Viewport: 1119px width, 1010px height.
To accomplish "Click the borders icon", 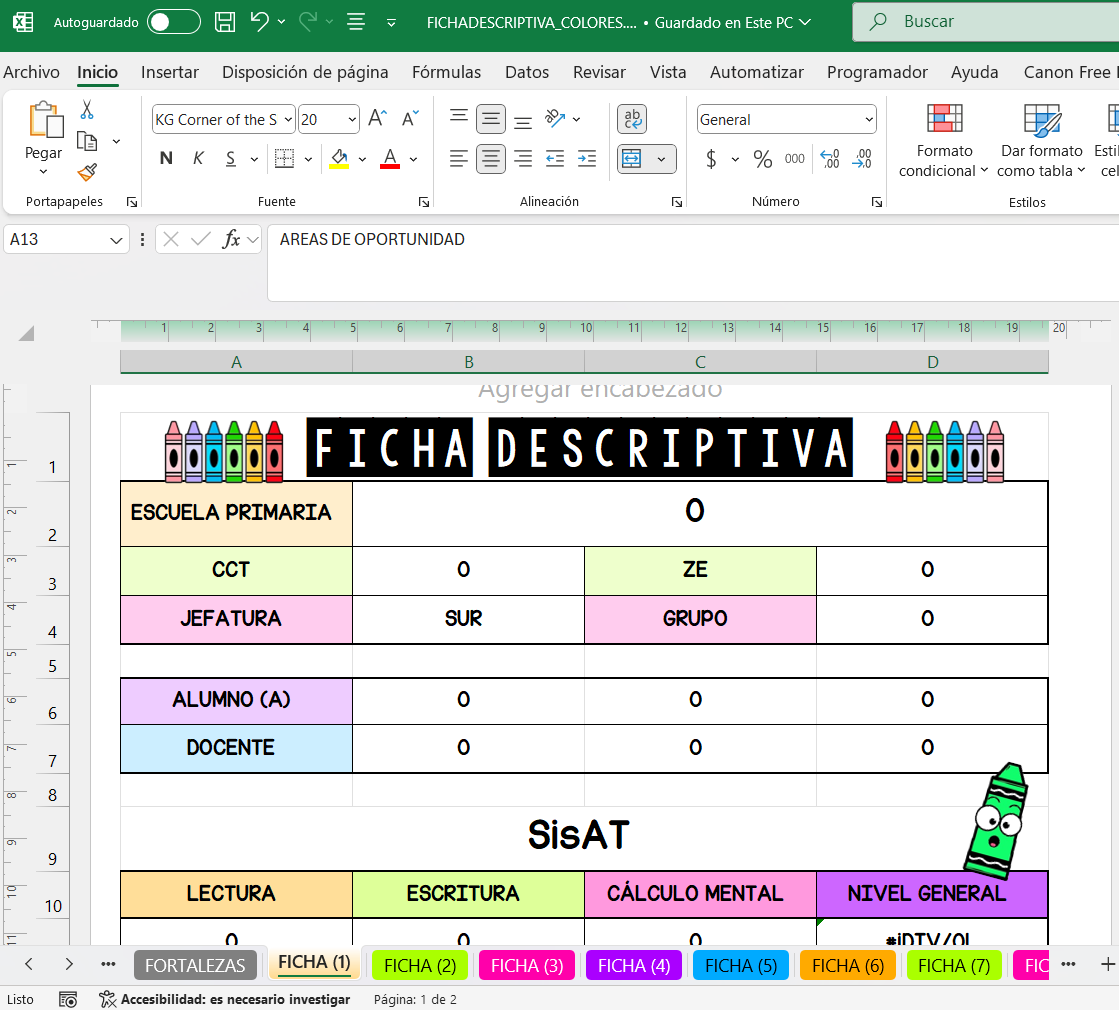I will (x=284, y=158).
